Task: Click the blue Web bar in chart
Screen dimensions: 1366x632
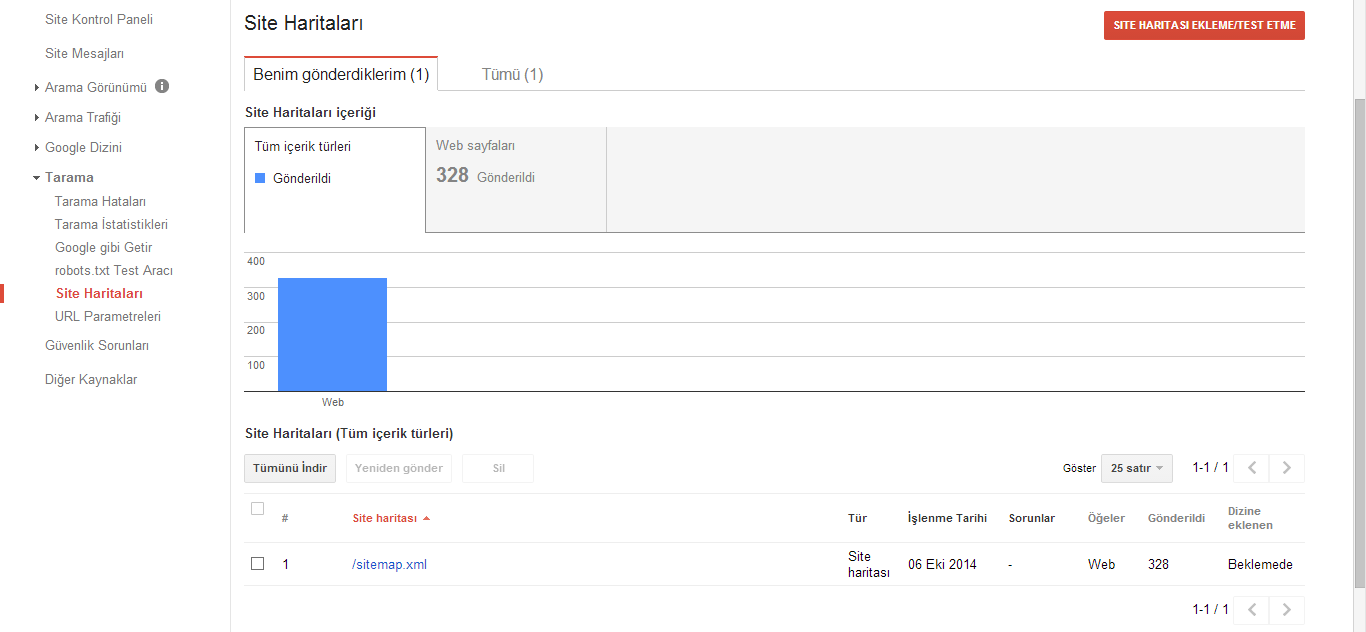Action: [x=332, y=334]
